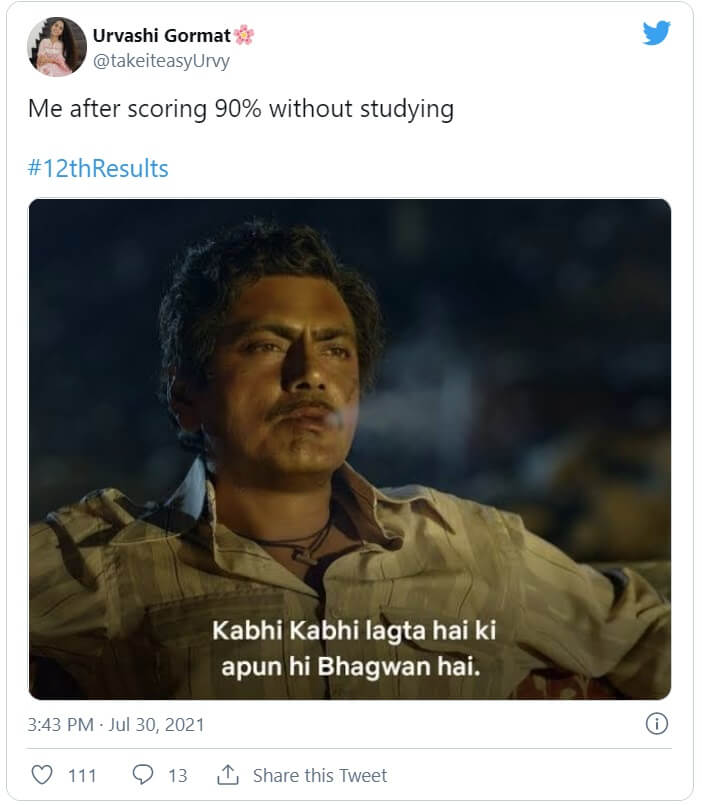Image resolution: width=702 pixels, height=805 pixels.
Task: Click the 111 likes count
Action: pyautogui.click(x=82, y=775)
